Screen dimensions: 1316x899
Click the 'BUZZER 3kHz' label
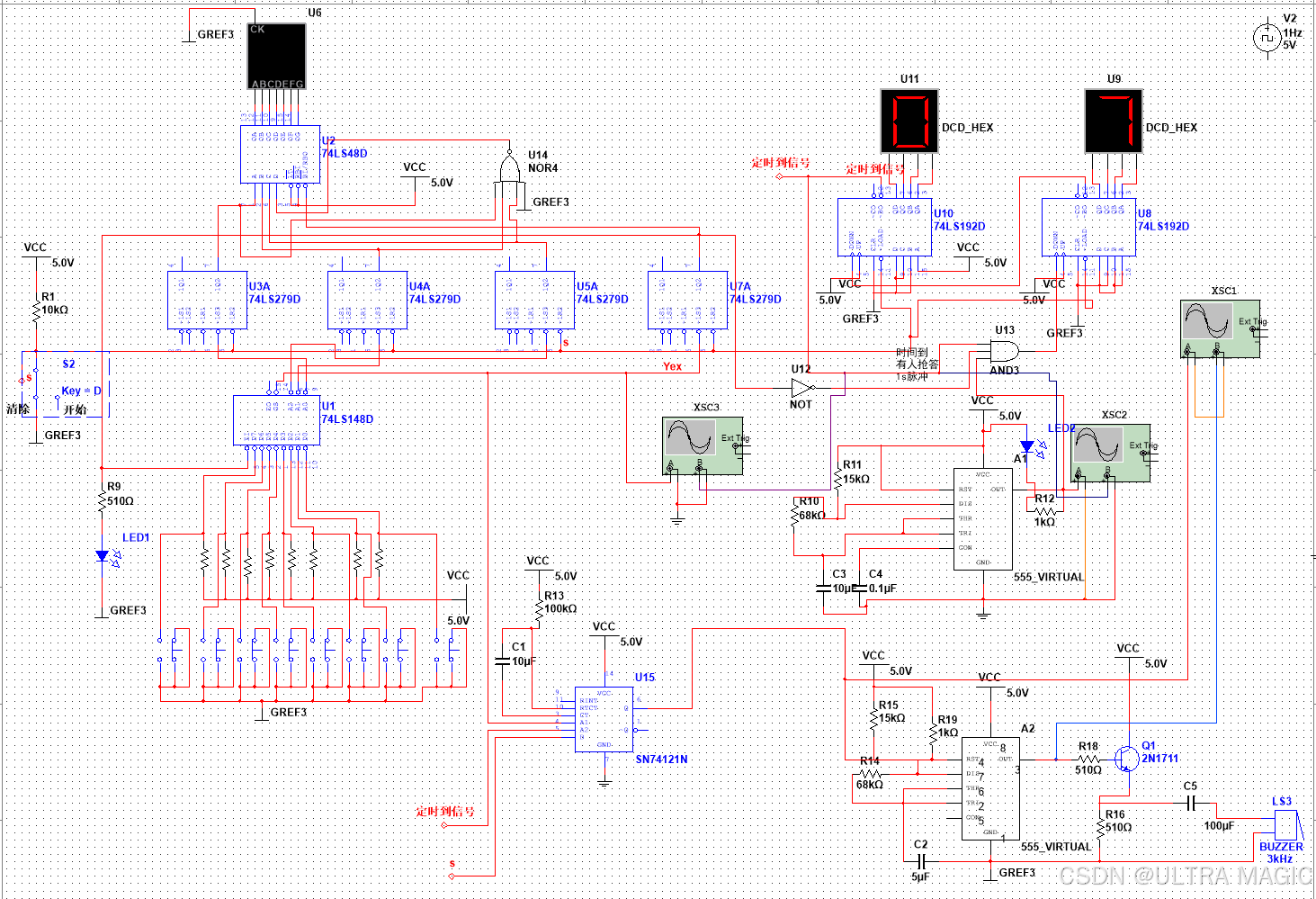[x=1281, y=853]
